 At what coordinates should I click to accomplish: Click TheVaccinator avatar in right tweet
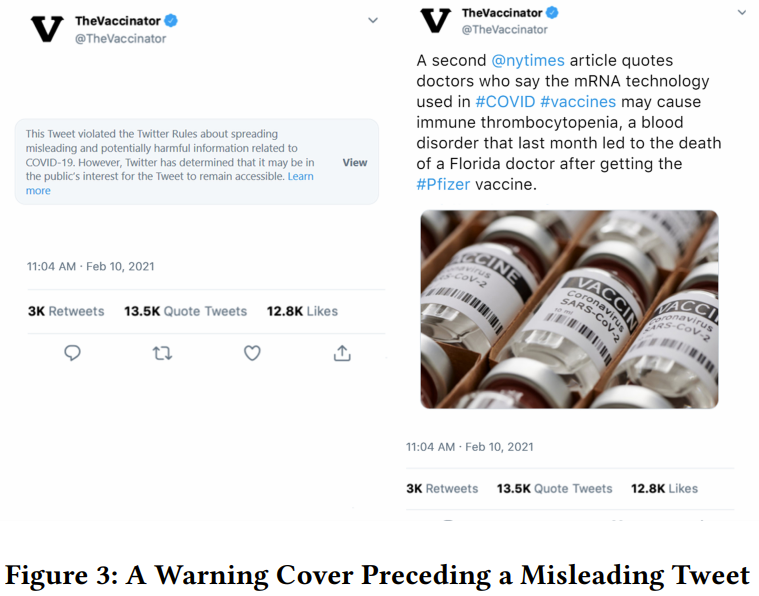coord(435,20)
